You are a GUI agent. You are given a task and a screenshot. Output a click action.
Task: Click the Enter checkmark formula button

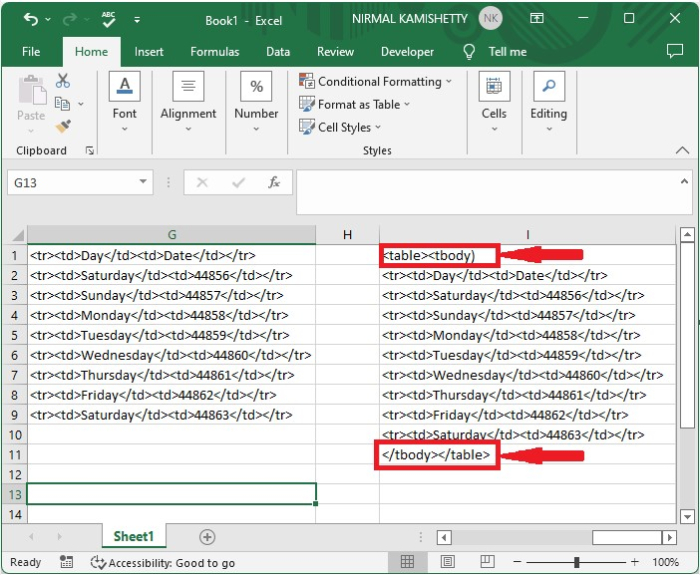pos(238,182)
